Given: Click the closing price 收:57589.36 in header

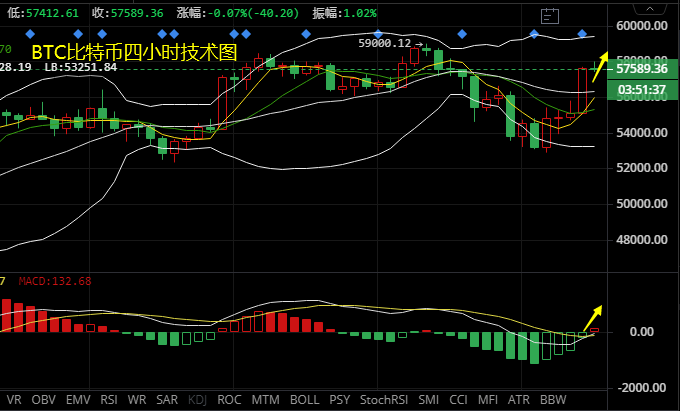Looking at the screenshot, I should [128, 13].
